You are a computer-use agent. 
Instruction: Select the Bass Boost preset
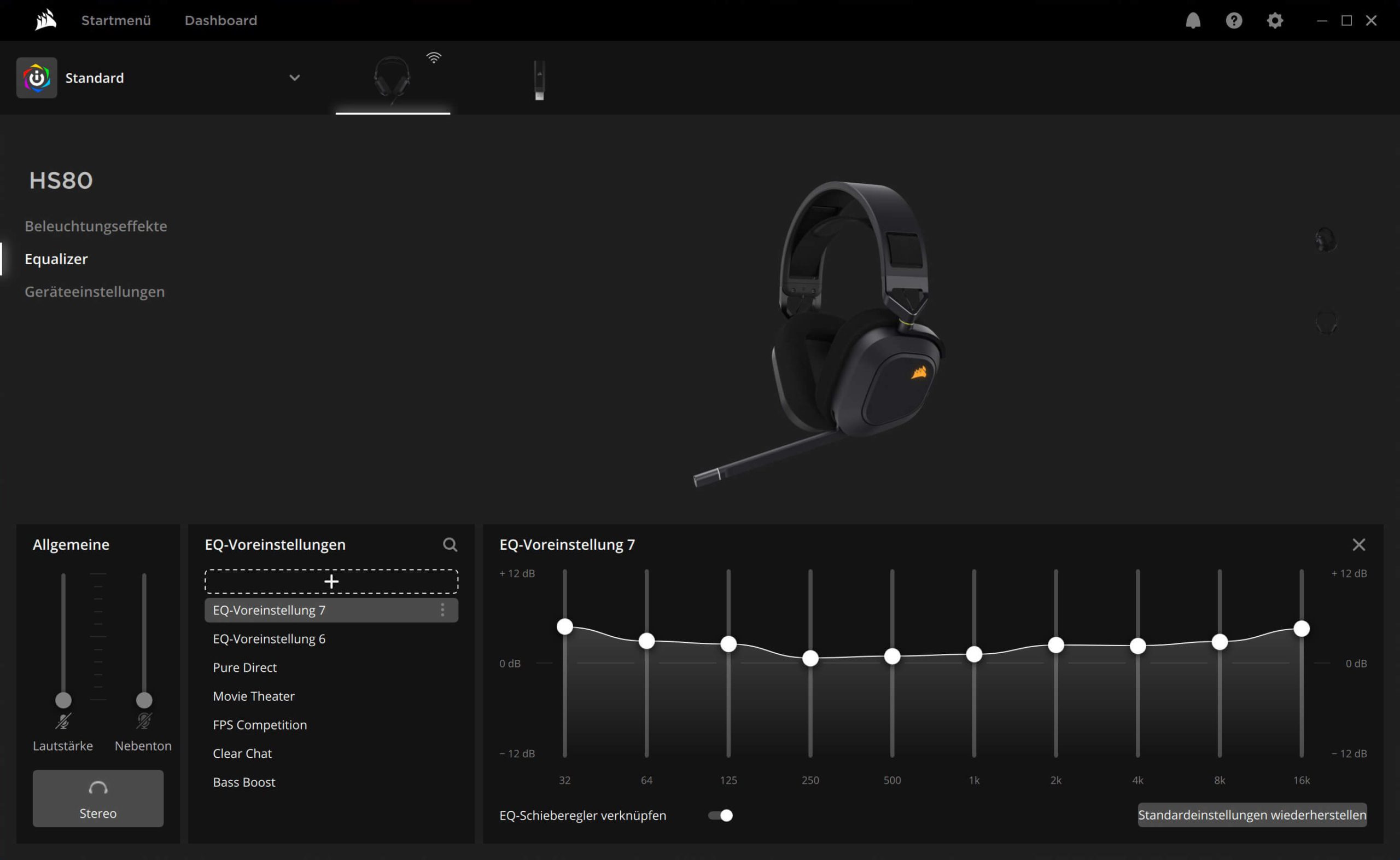tap(244, 782)
